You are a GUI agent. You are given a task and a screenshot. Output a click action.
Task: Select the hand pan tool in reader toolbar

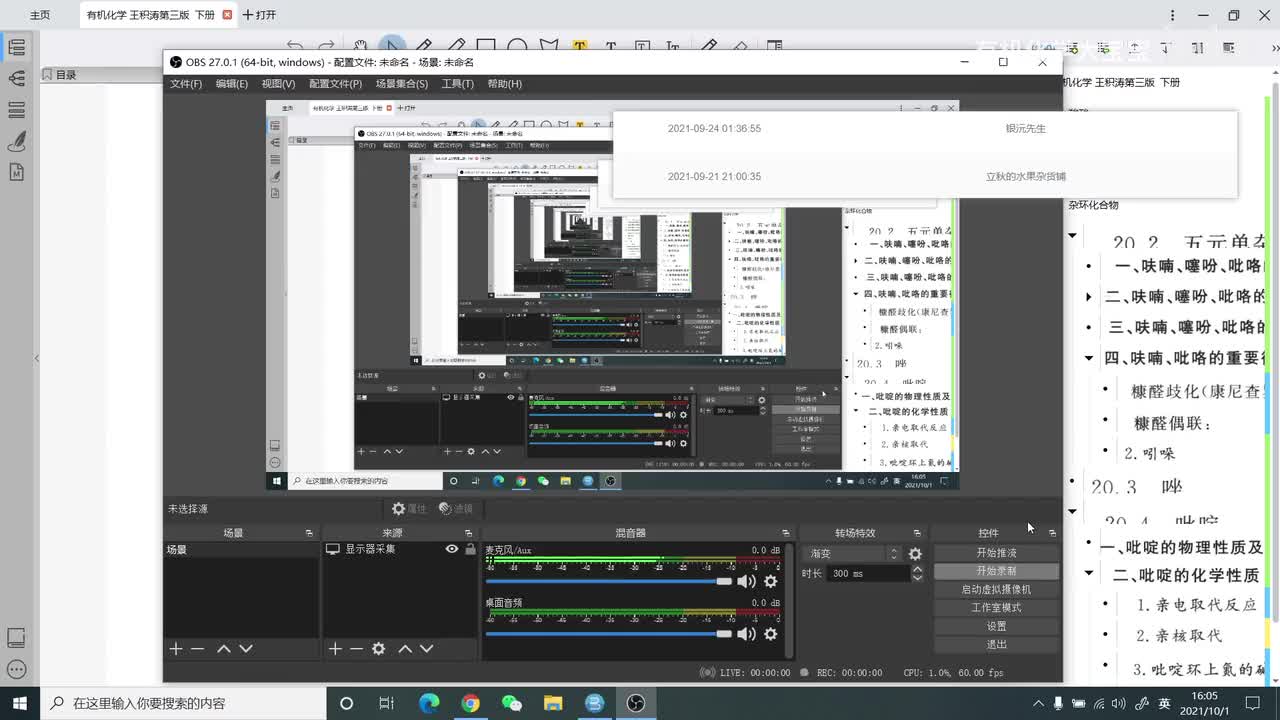(x=360, y=46)
